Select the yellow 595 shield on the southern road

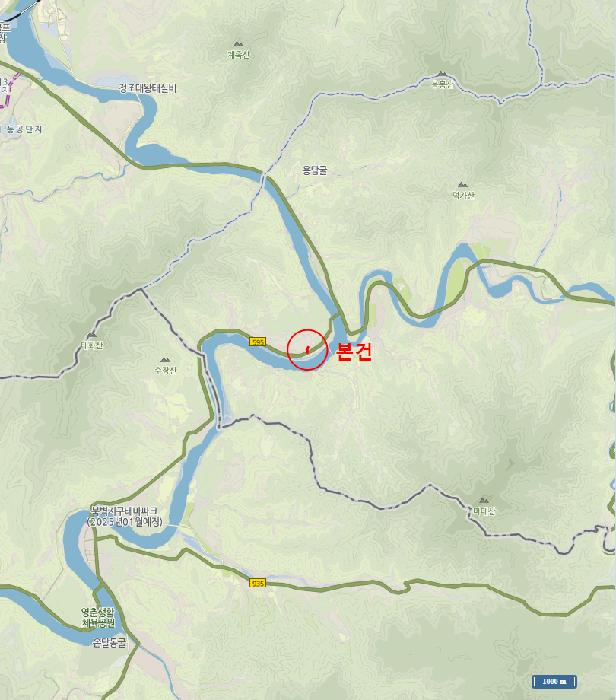coord(258,583)
